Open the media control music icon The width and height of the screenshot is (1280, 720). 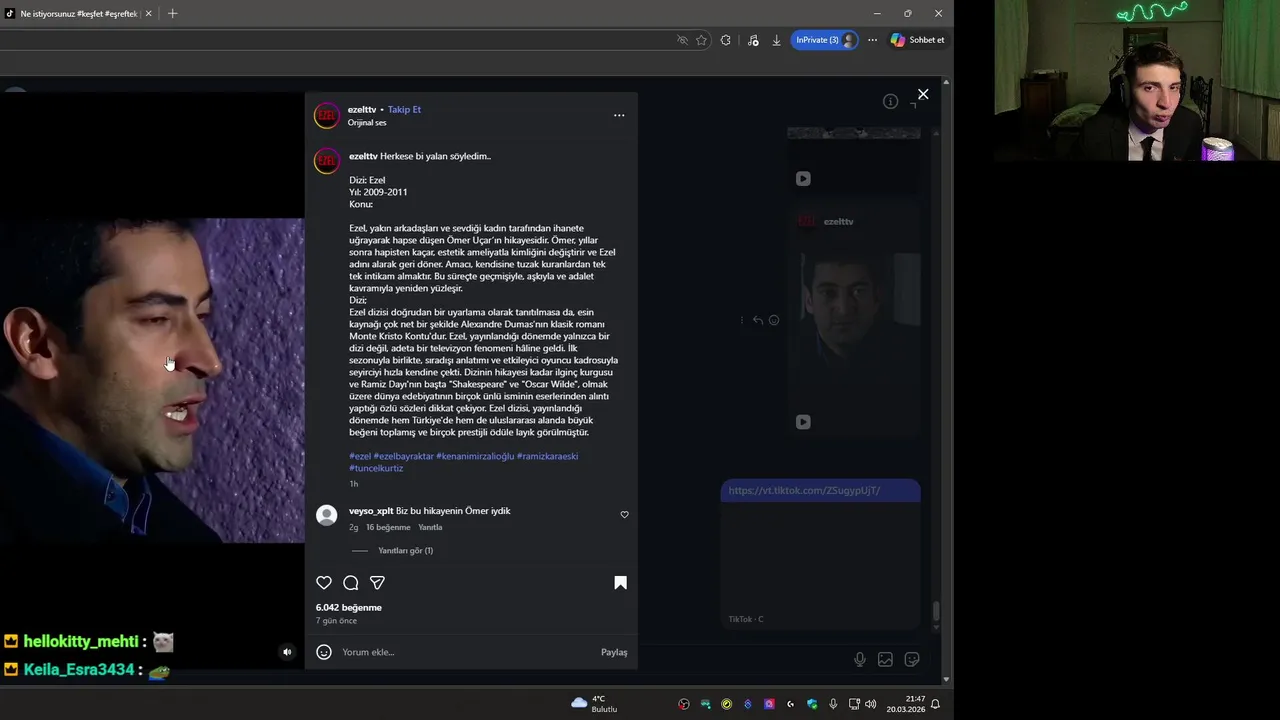[x=753, y=40]
